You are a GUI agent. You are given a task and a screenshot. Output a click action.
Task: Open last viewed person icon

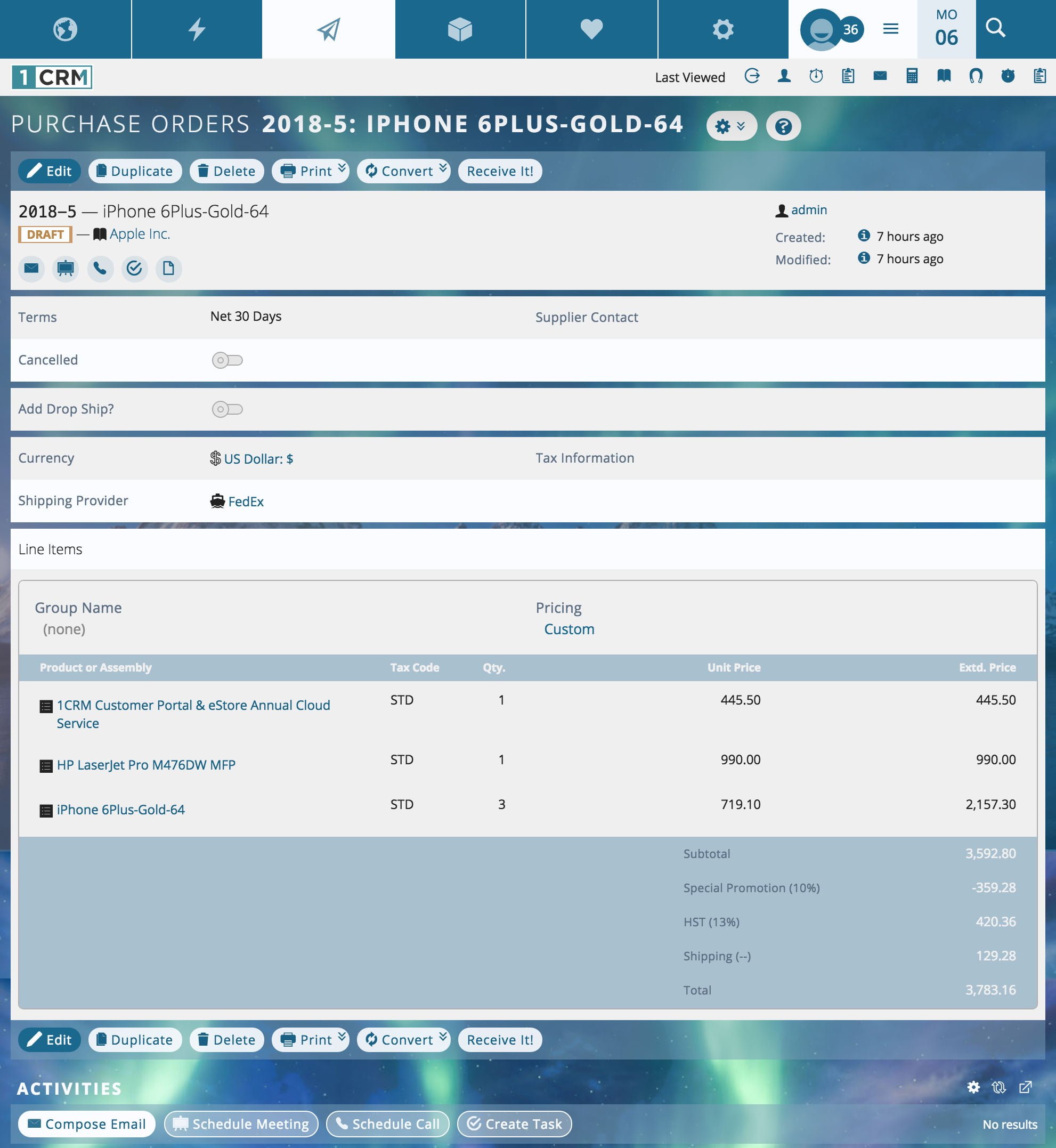click(784, 76)
